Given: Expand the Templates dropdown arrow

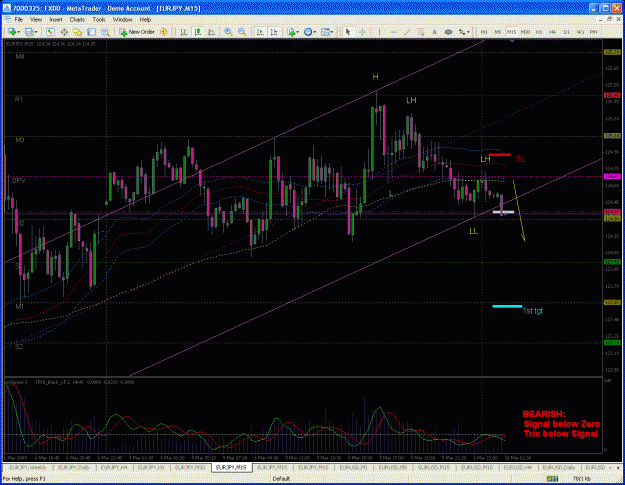Looking at the screenshot, I should (x=332, y=32).
